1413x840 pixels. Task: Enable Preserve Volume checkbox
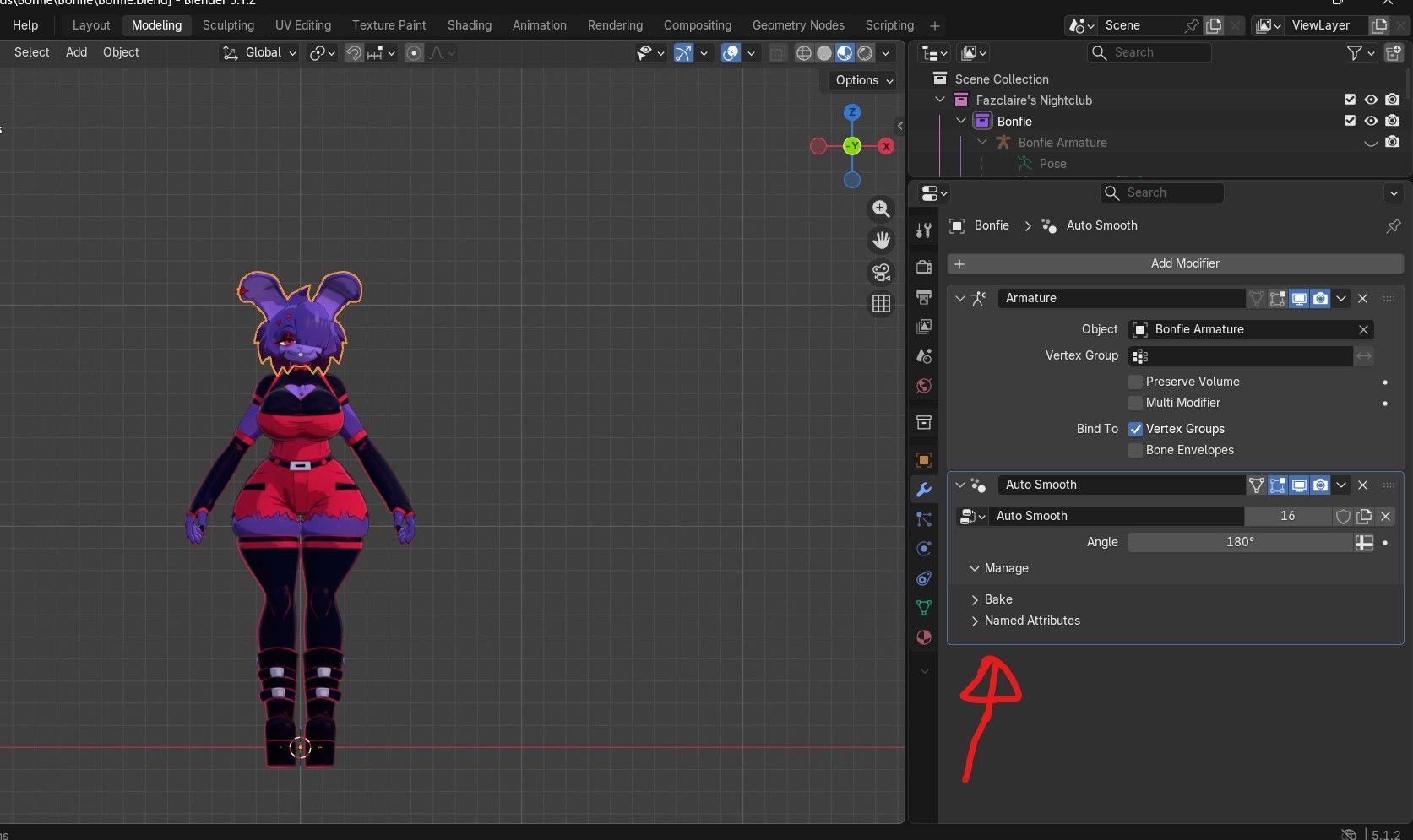(x=1135, y=382)
